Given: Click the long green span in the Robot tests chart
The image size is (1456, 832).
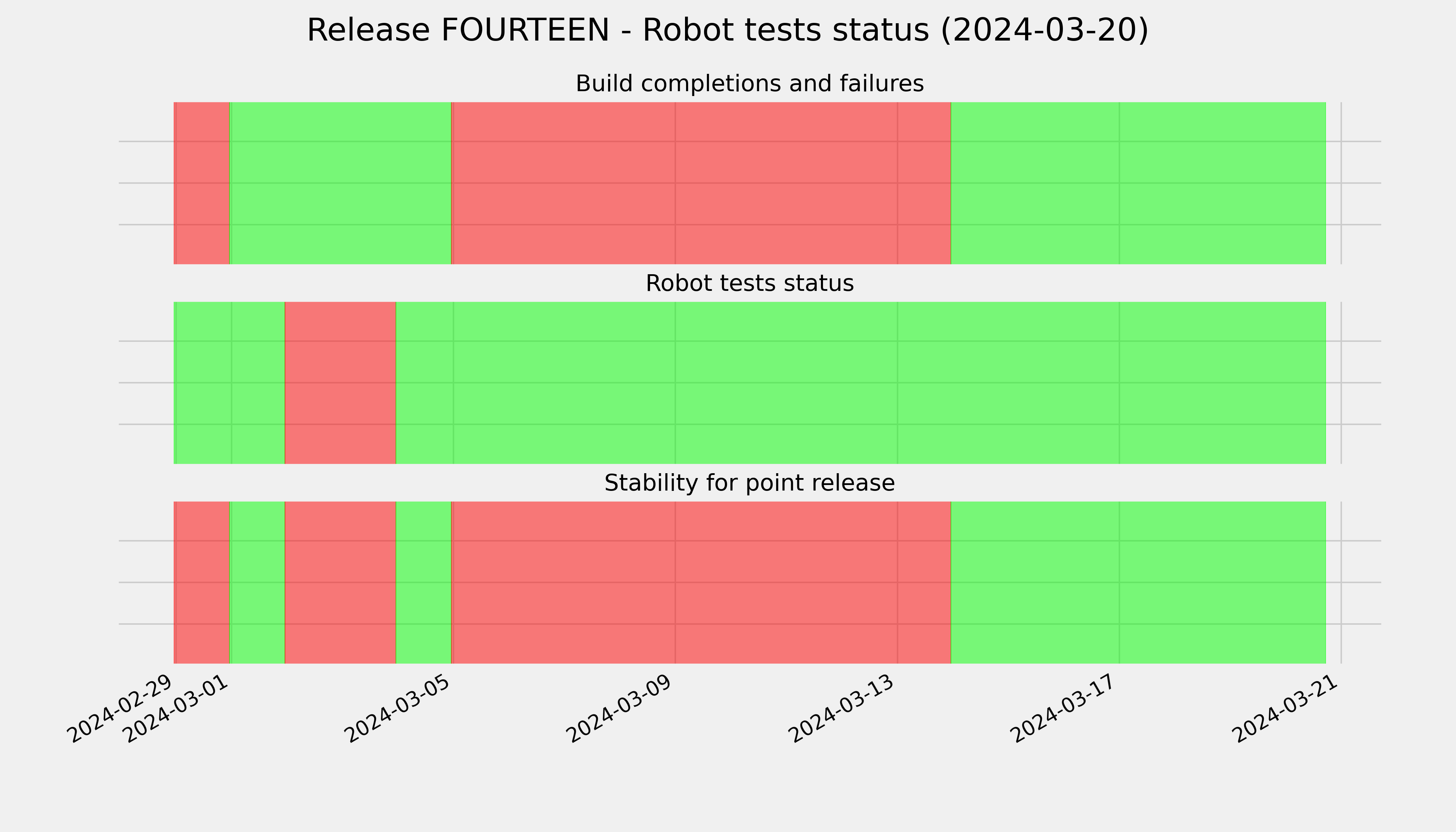Looking at the screenshot, I should tap(860, 383).
